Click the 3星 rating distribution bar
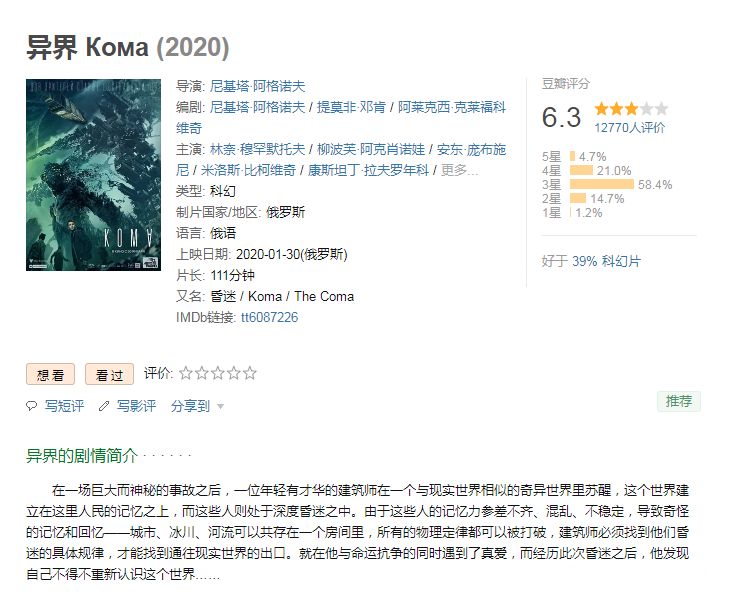 coord(602,185)
